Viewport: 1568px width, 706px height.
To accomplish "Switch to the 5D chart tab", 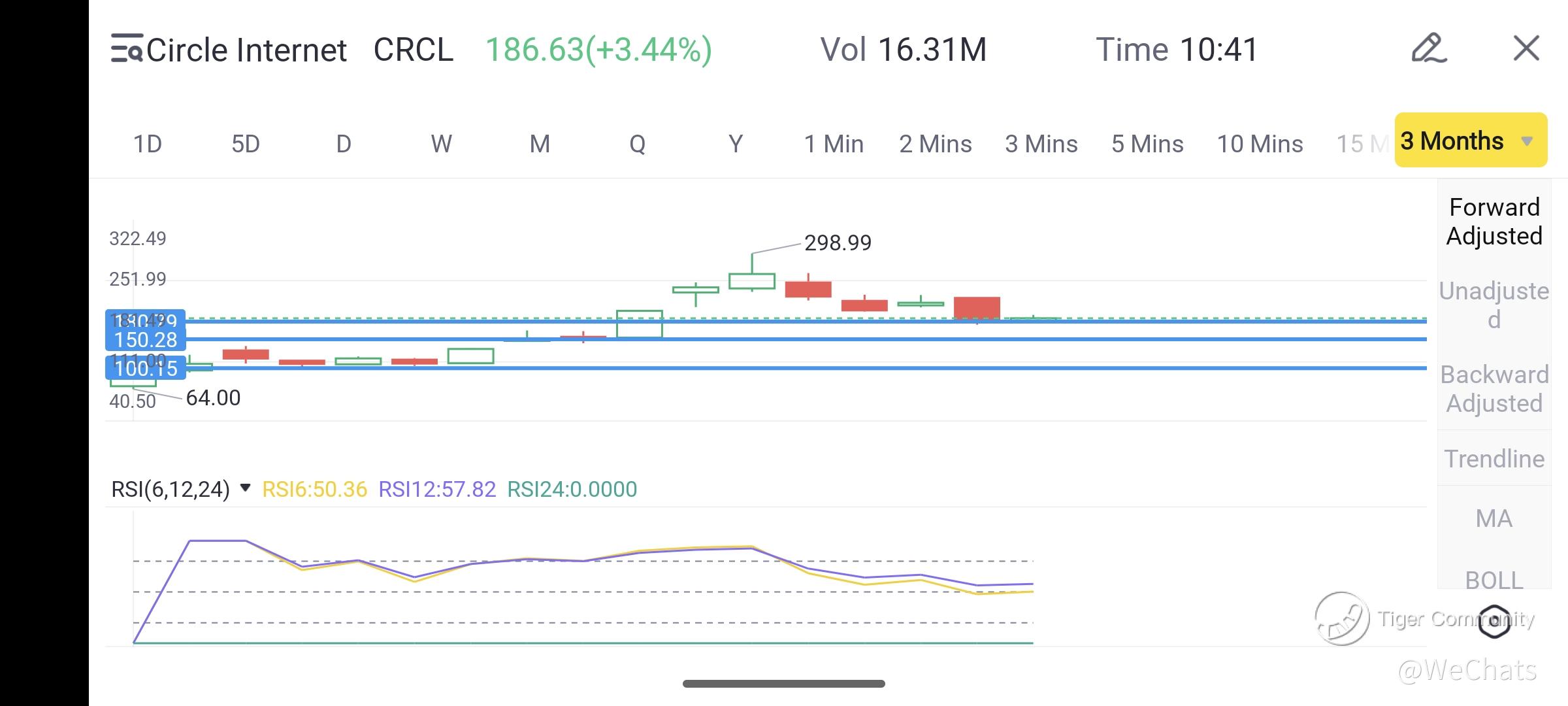I will 246,144.
